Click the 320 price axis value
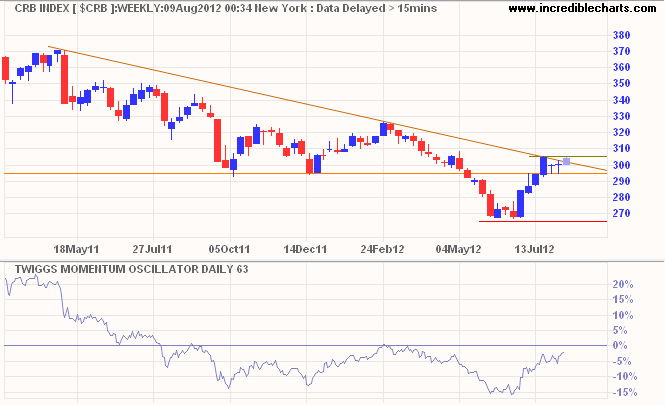Screen dimensions: 665x405 coord(621,132)
